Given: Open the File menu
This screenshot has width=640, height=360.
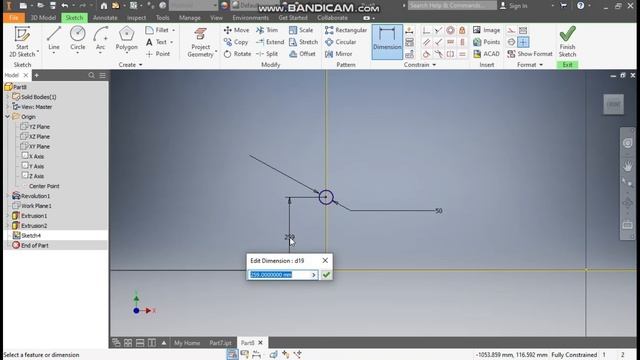Looking at the screenshot, I should [13, 18].
